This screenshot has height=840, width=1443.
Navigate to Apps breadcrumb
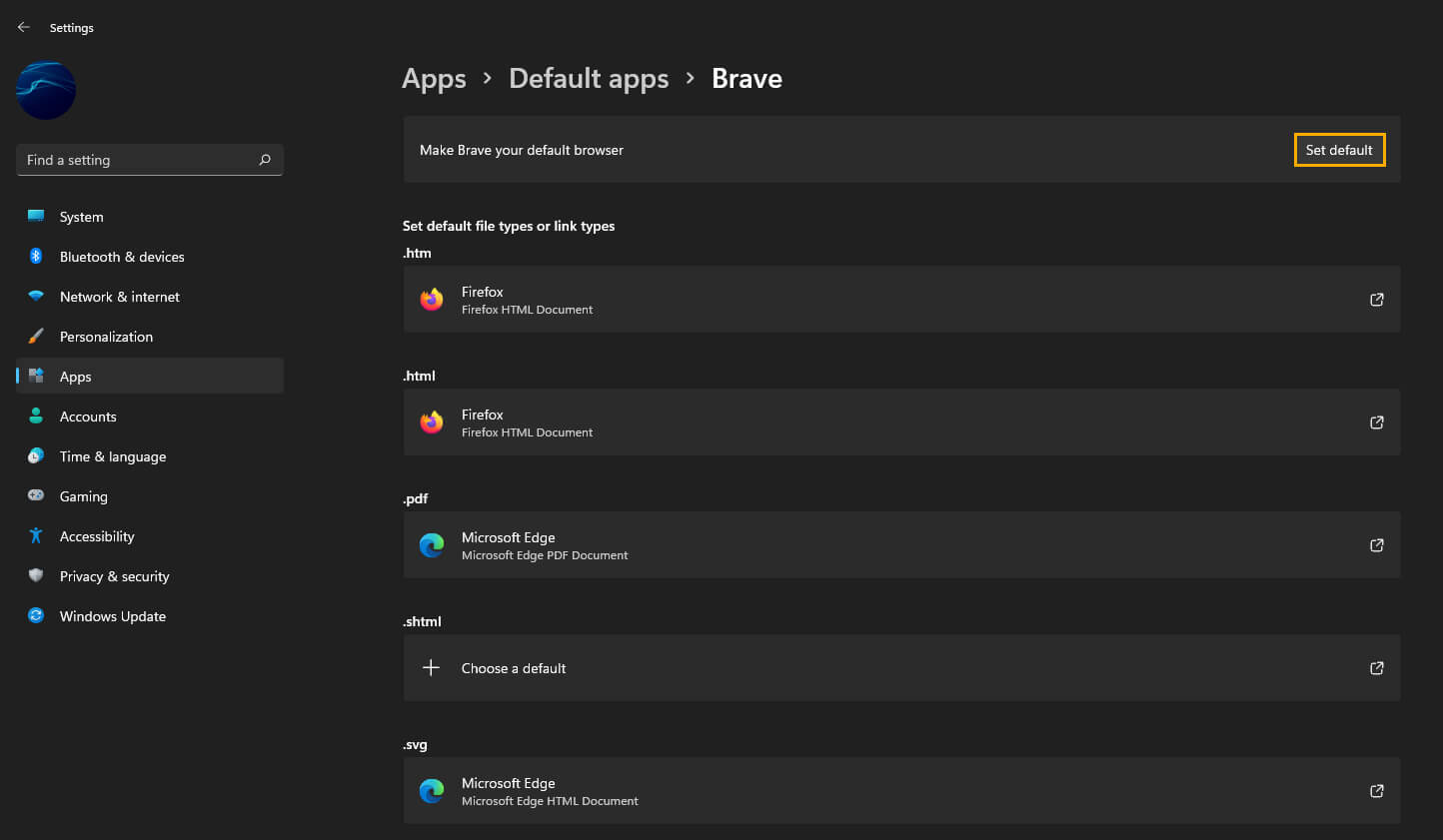434,79
